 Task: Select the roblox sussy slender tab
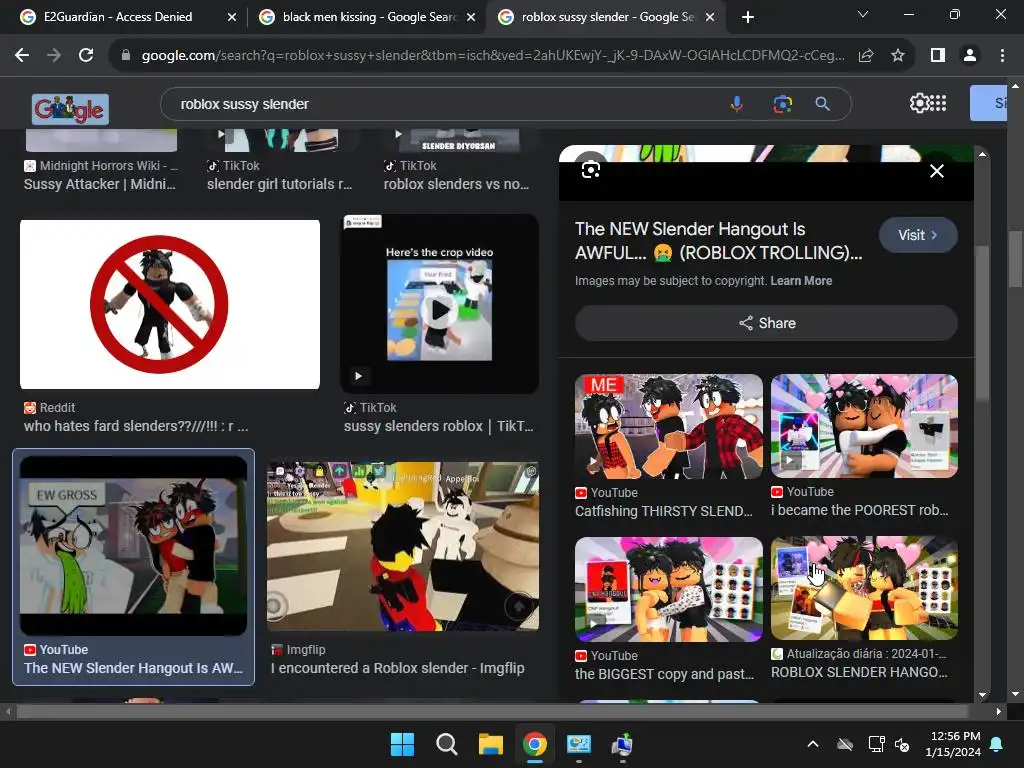pyautogui.click(x=607, y=17)
